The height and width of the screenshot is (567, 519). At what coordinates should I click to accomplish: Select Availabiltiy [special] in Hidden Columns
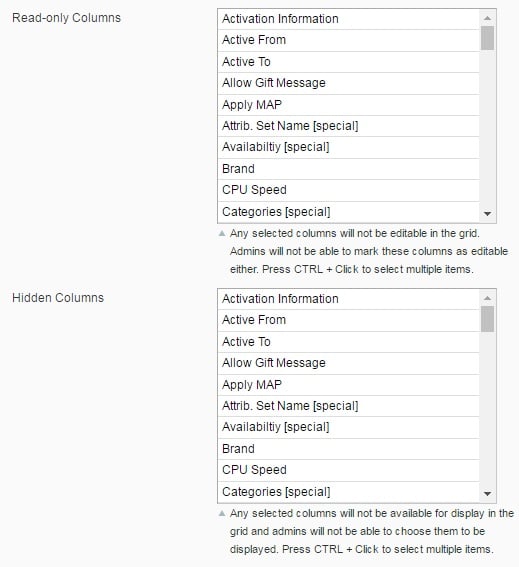point(349,427)
